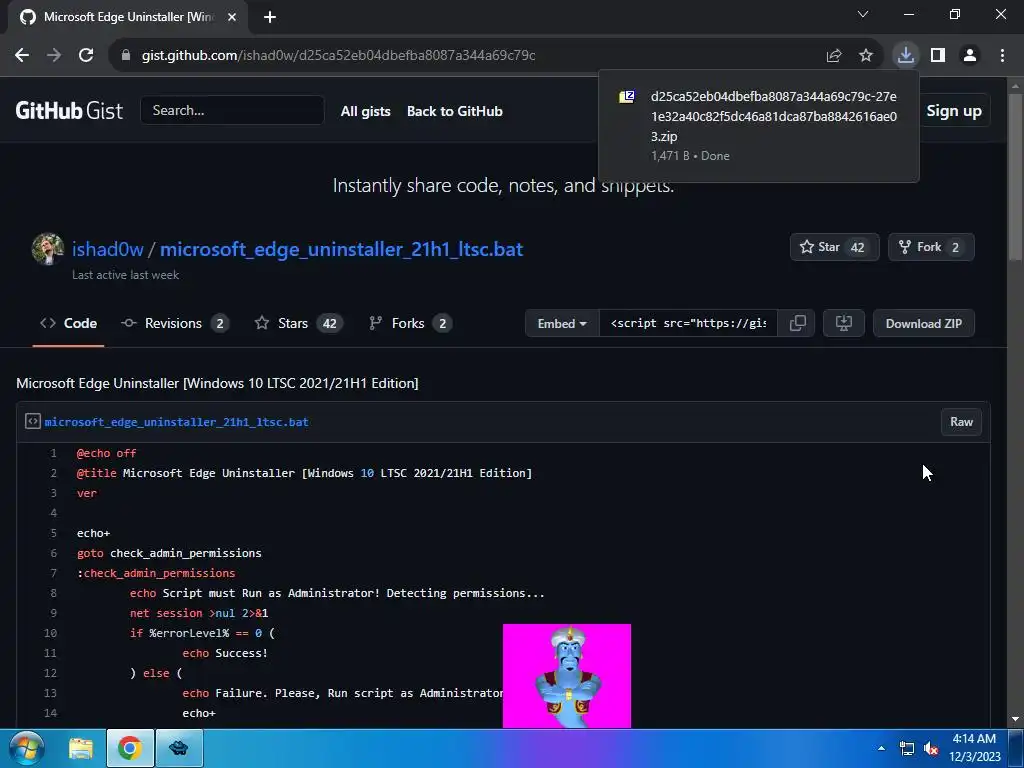Close the Microsoft Edge Uninstaller tab
Image resolution: width=1024 pixels, height=768 pixels.
(x=232, y=17)
